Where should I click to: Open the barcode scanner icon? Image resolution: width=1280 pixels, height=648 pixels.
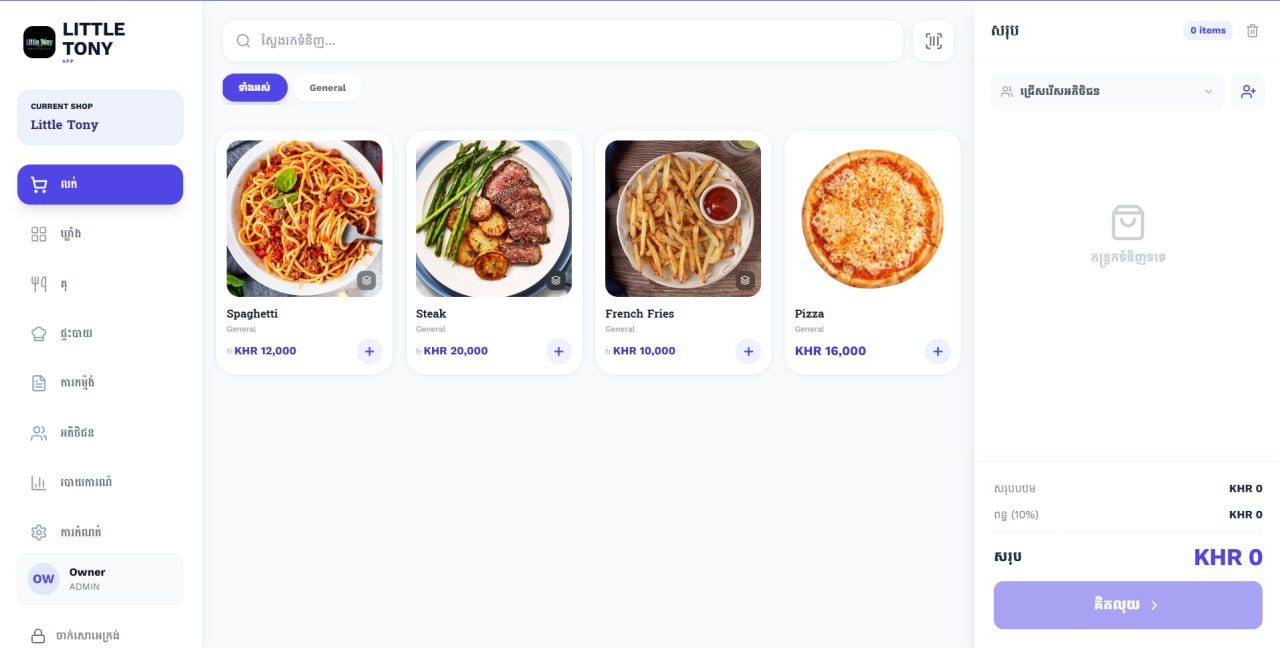pos(933,41)
